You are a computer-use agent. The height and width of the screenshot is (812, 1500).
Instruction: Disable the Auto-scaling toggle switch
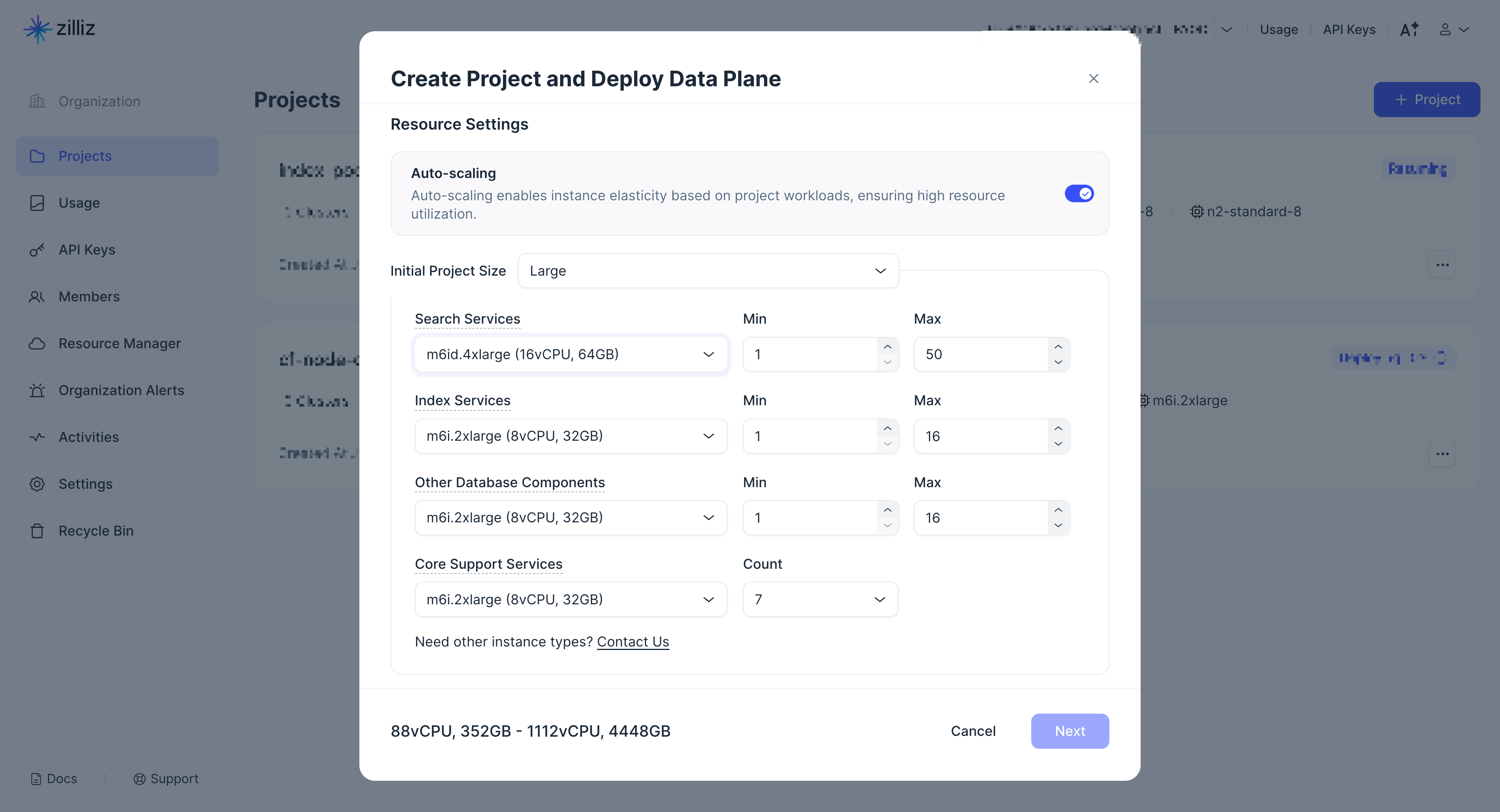(1079, 194)
